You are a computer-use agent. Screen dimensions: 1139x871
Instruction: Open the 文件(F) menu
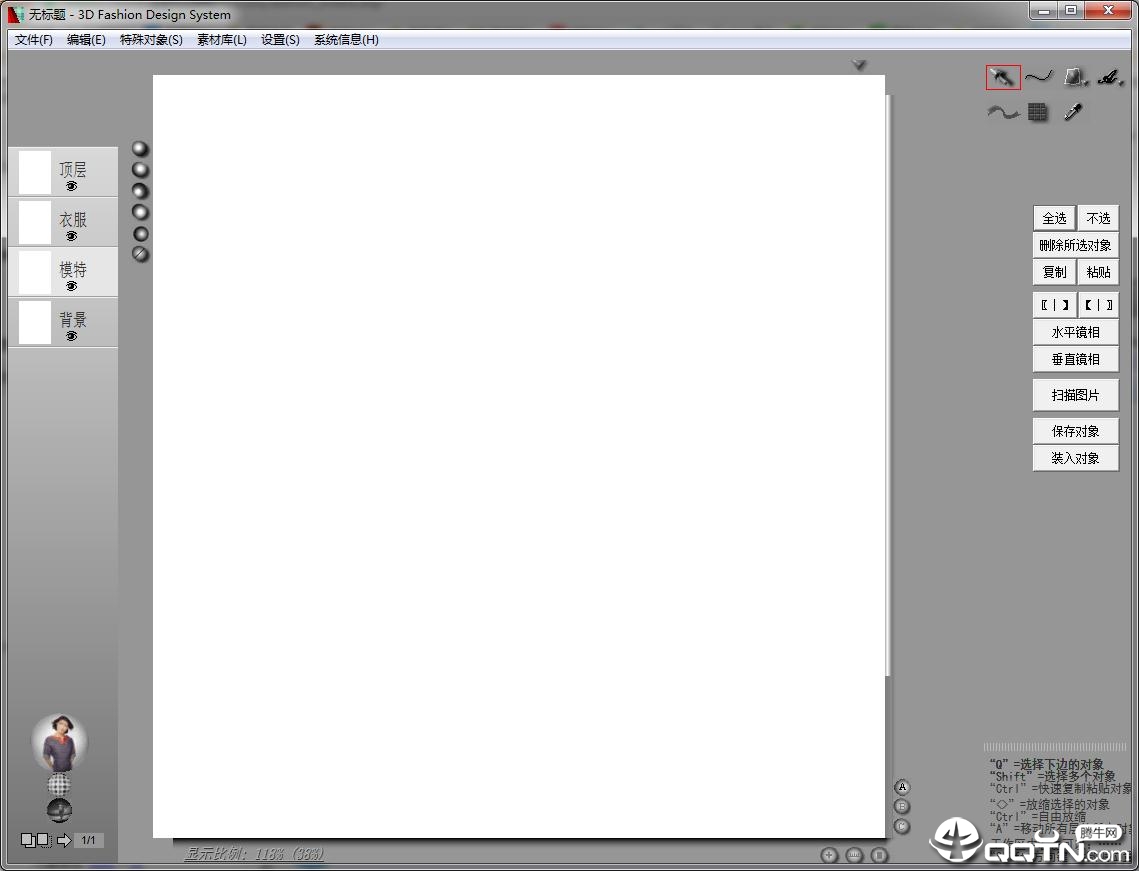pyautogui.click(x=33, y=40)
